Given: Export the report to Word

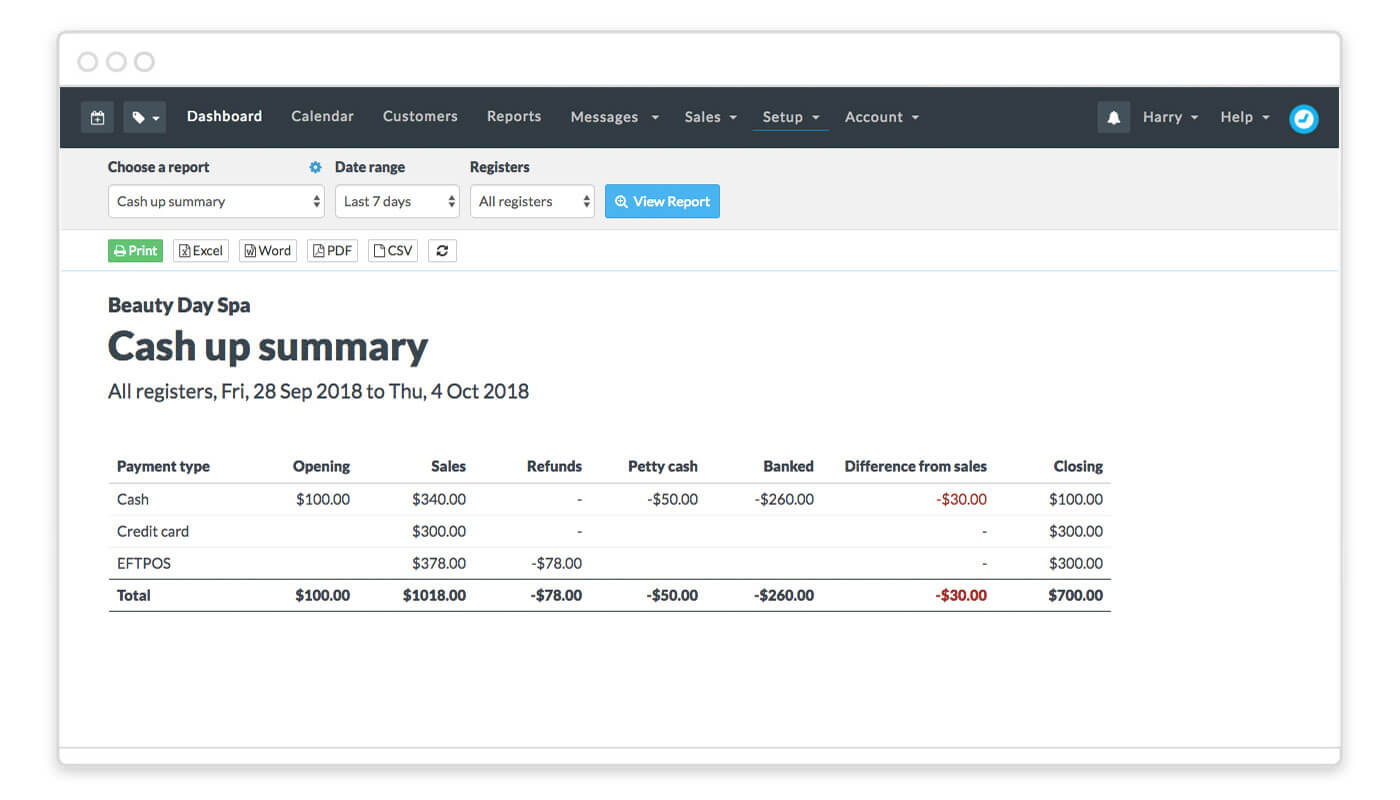Looking at the screenshot, I should tap(267, 250).
